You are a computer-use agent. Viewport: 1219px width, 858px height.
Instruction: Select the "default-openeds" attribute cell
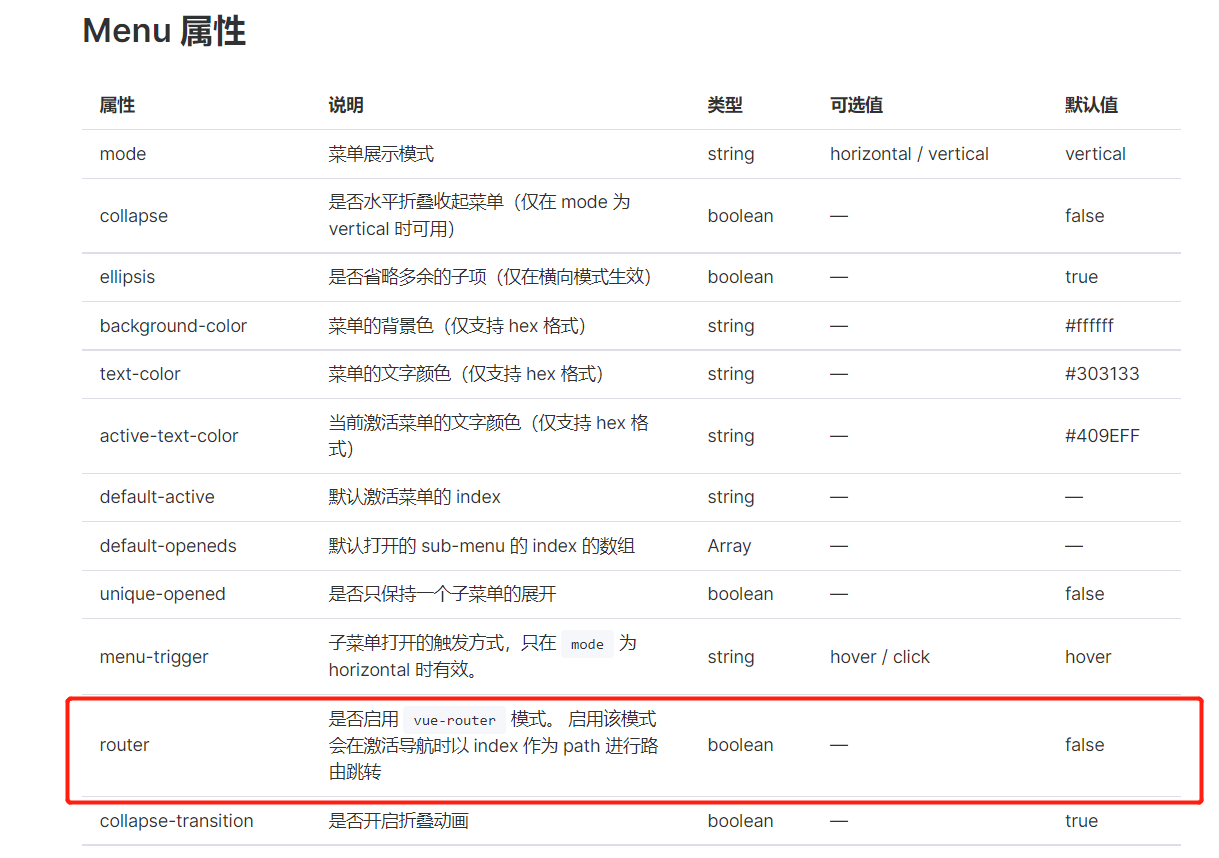pyautogui.click(x=168, y=546)
